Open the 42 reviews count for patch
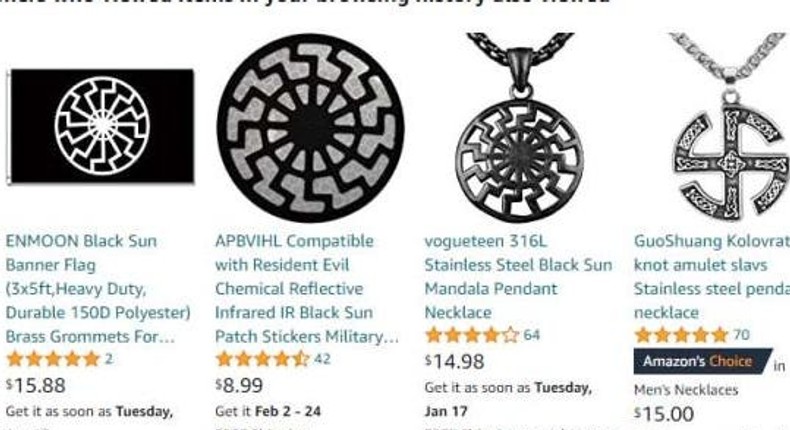This screenshot has width=790, height=430. (x=322, y=359)
